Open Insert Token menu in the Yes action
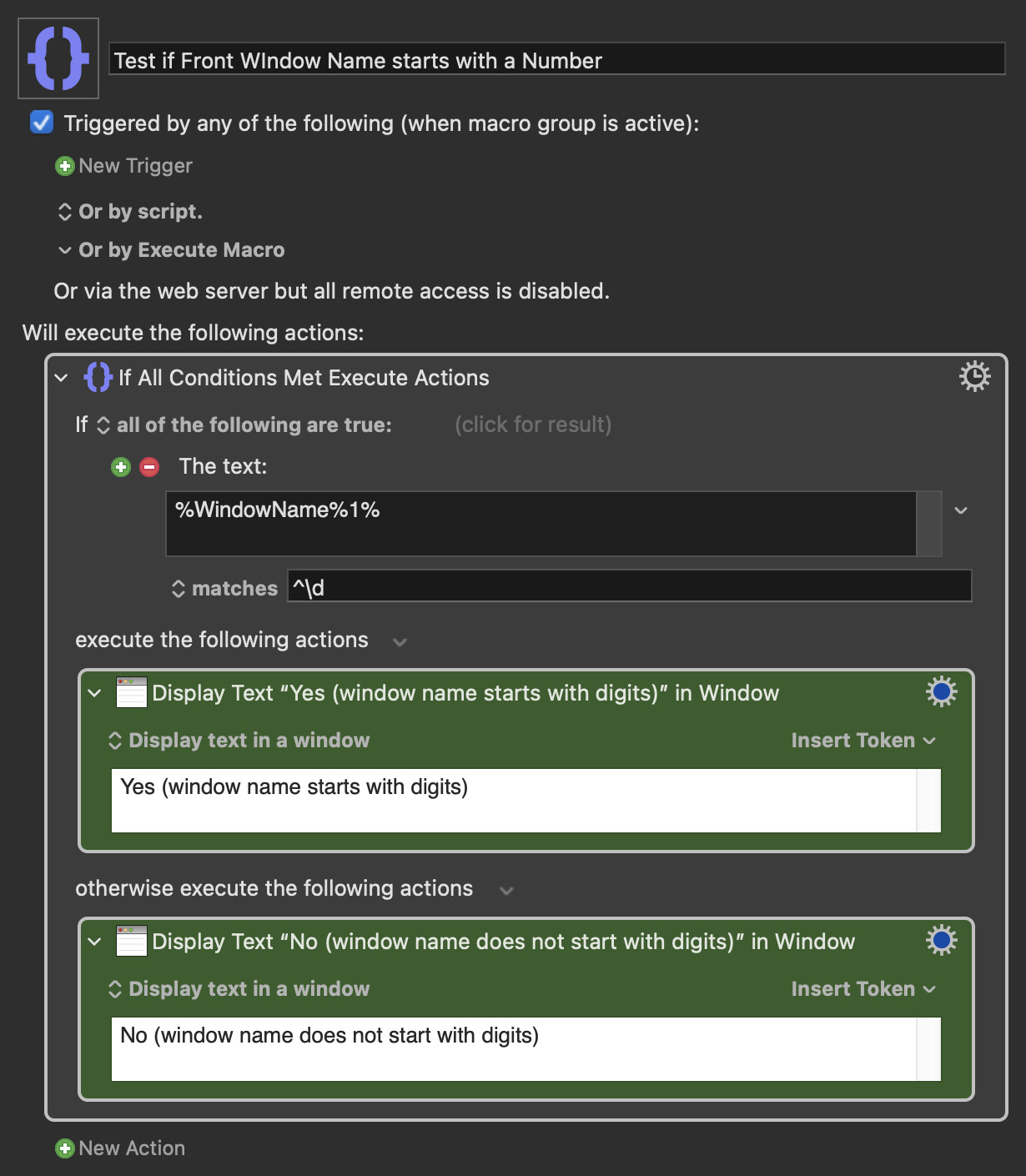Image resolution: width=1026 pixels, height=1176 pixels. [x=863, y=741]
